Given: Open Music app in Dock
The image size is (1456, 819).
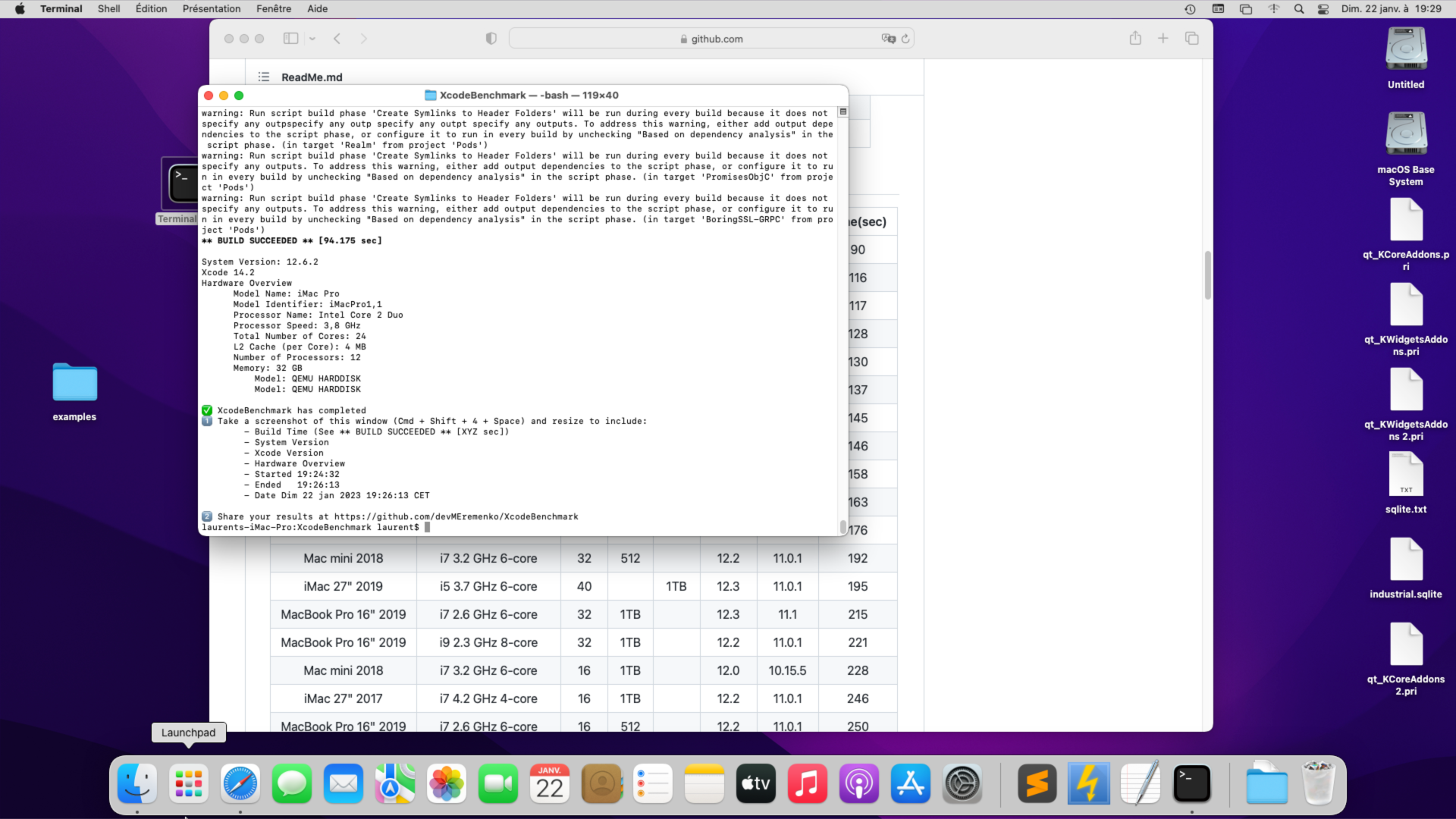Looking at the screenshot, I should (x=808, y=783).
